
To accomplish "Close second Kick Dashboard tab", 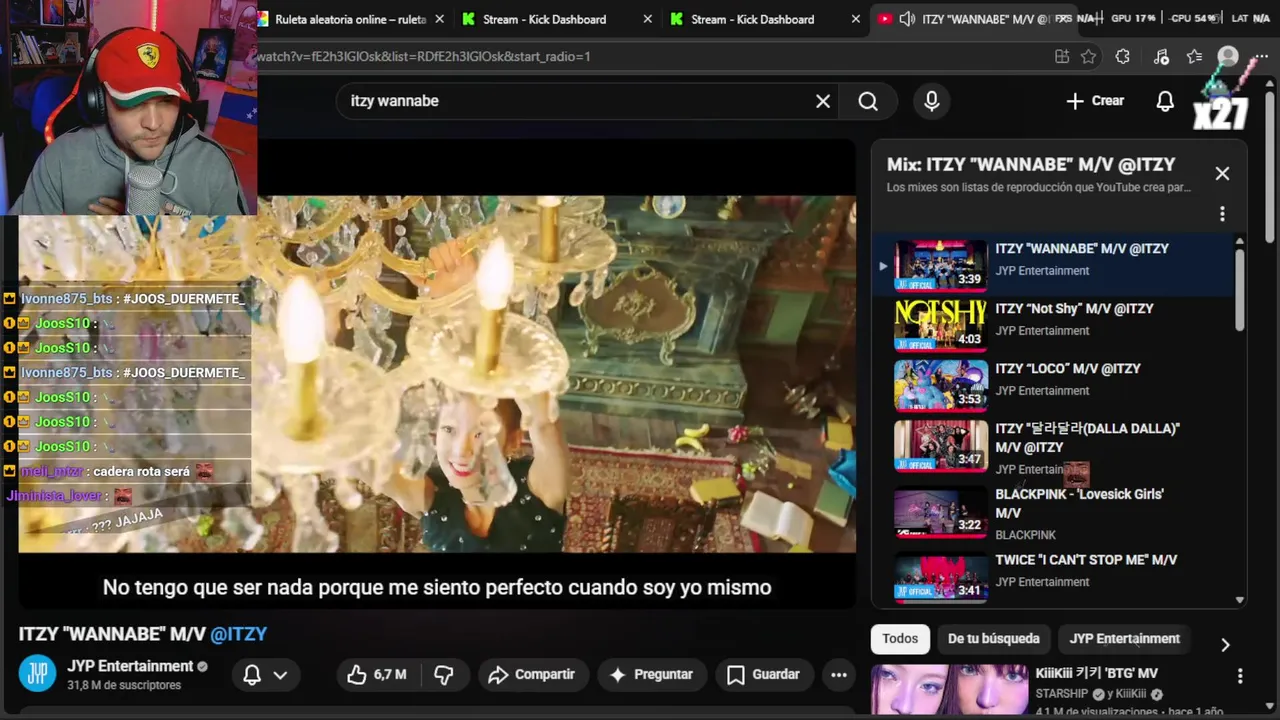I will [x=855, y=19].
